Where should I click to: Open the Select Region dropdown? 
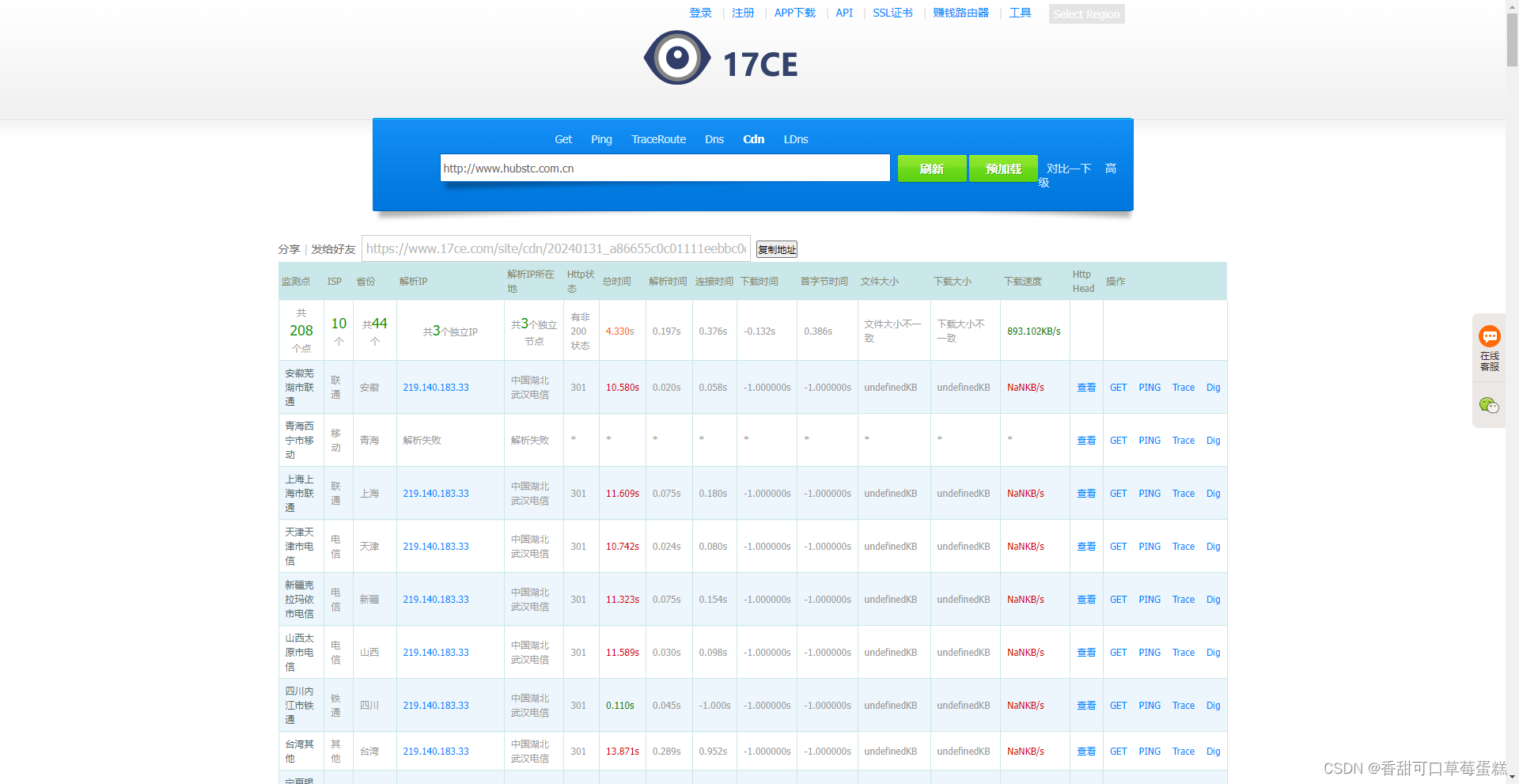pyautogui.click(x=1085, y=13)
